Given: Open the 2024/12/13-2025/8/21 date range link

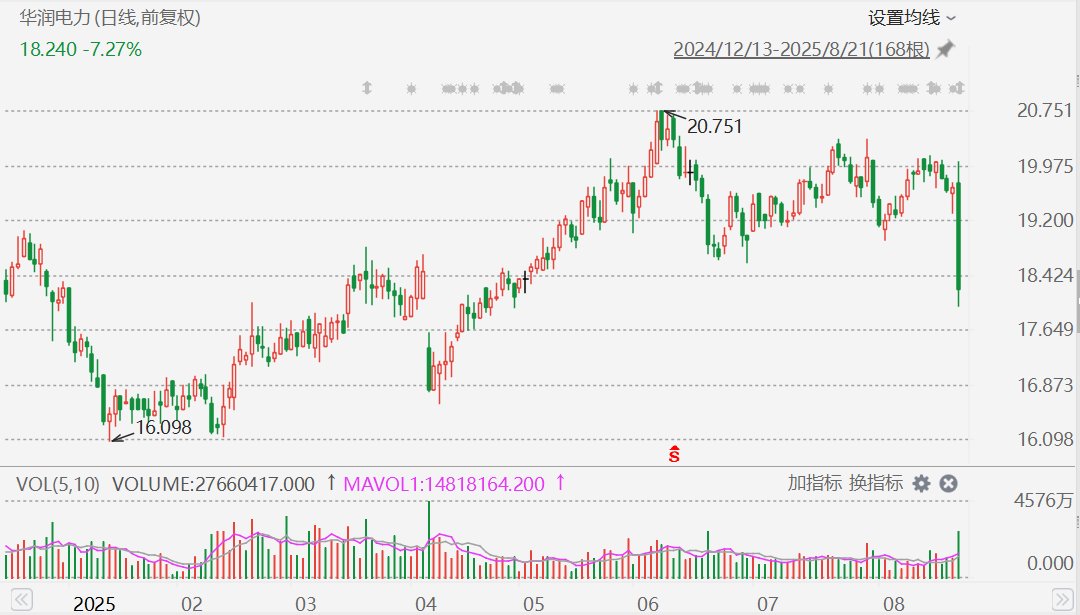Looking at the screenshot, I should tap(801, 49).
